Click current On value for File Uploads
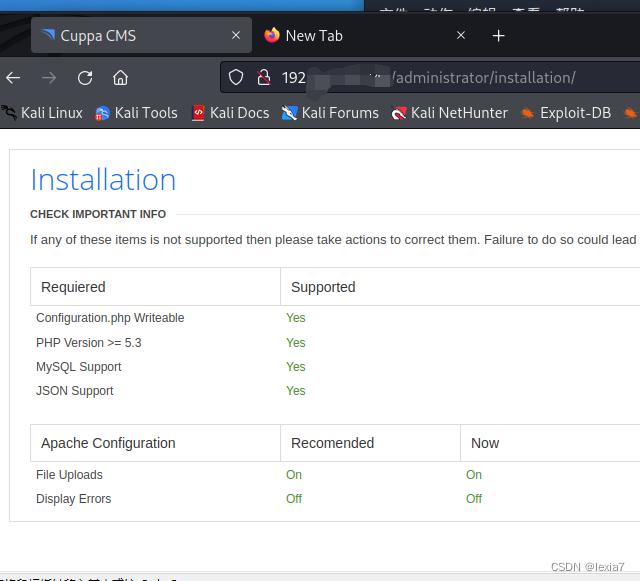 (474, 475)
